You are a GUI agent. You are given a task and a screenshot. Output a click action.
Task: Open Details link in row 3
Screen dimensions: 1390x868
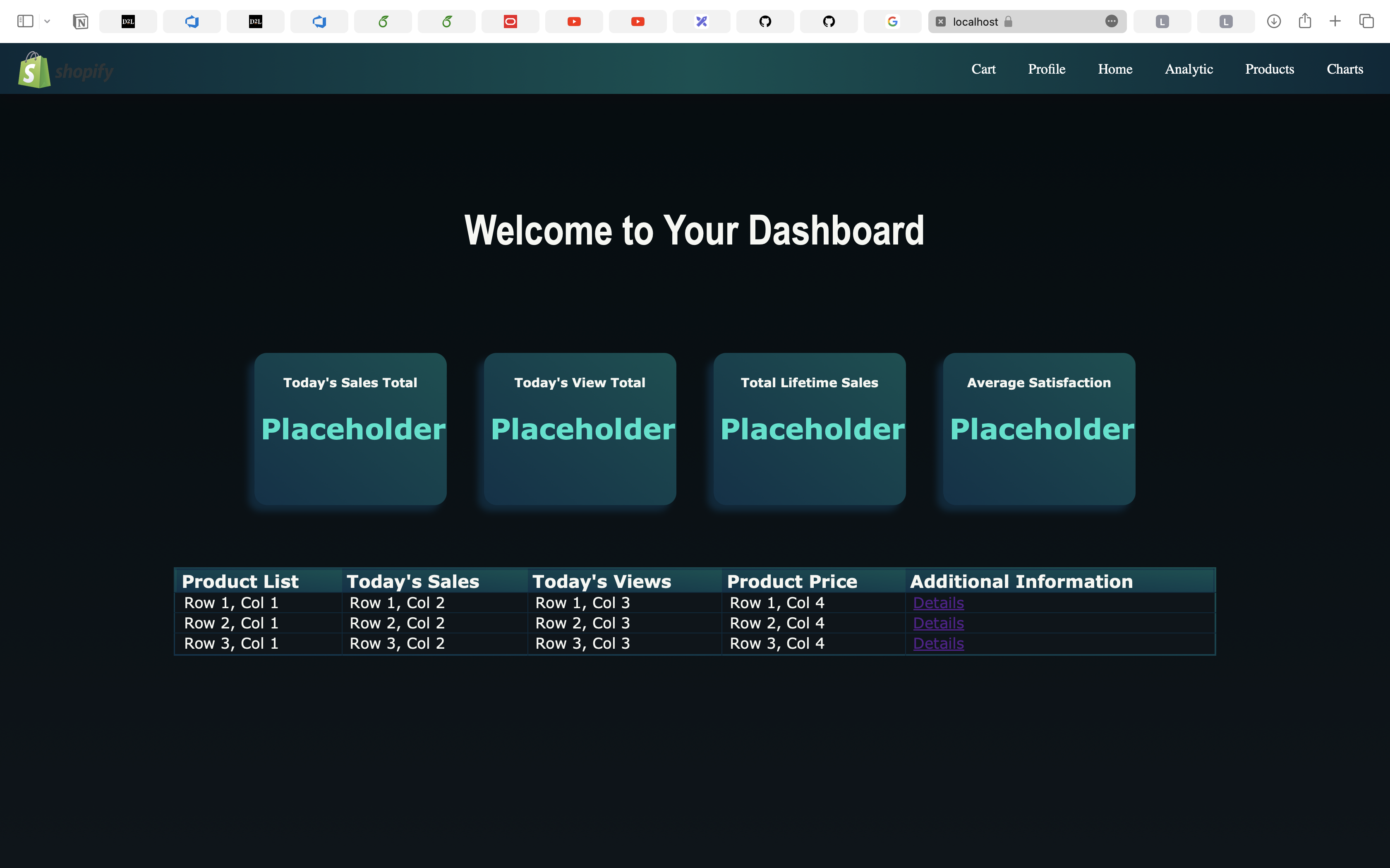click(938, 643)
